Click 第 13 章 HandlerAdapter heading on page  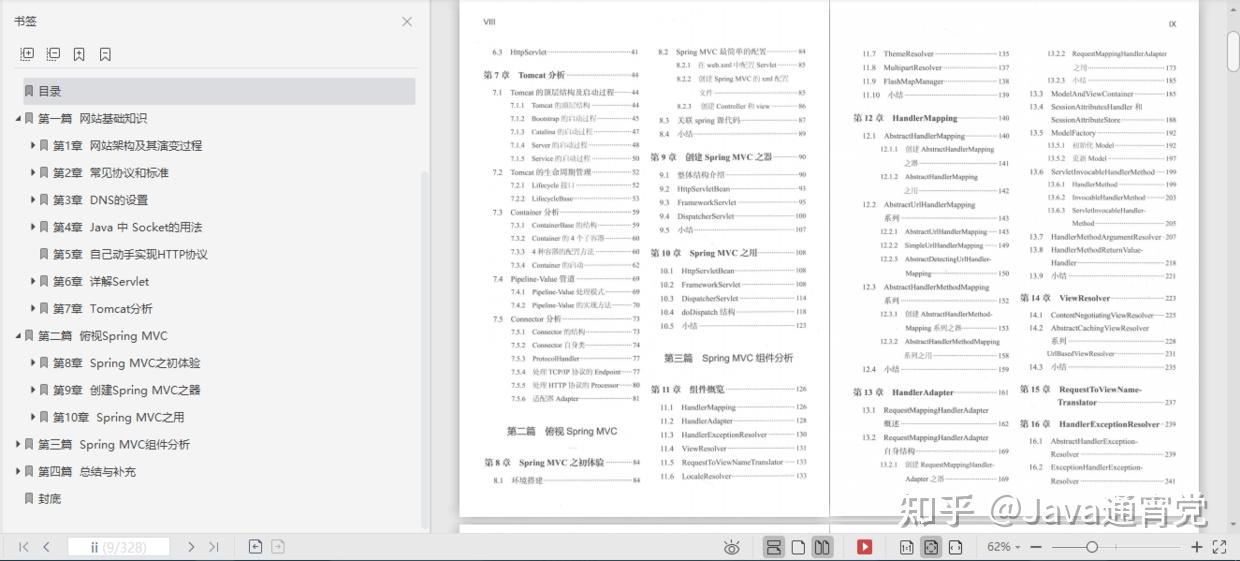(903, 392)
